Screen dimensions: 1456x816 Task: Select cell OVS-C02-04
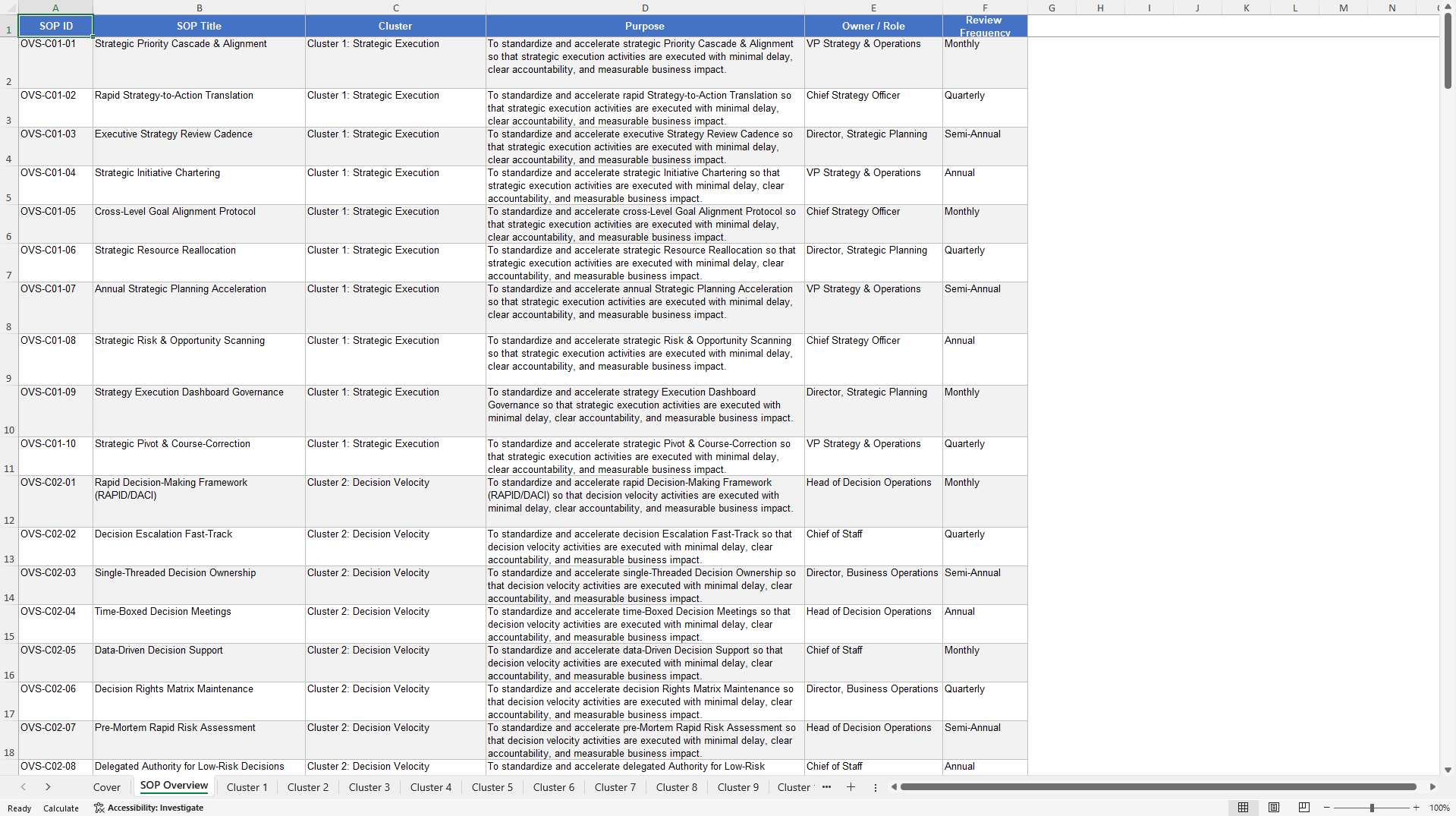point(55,624)
